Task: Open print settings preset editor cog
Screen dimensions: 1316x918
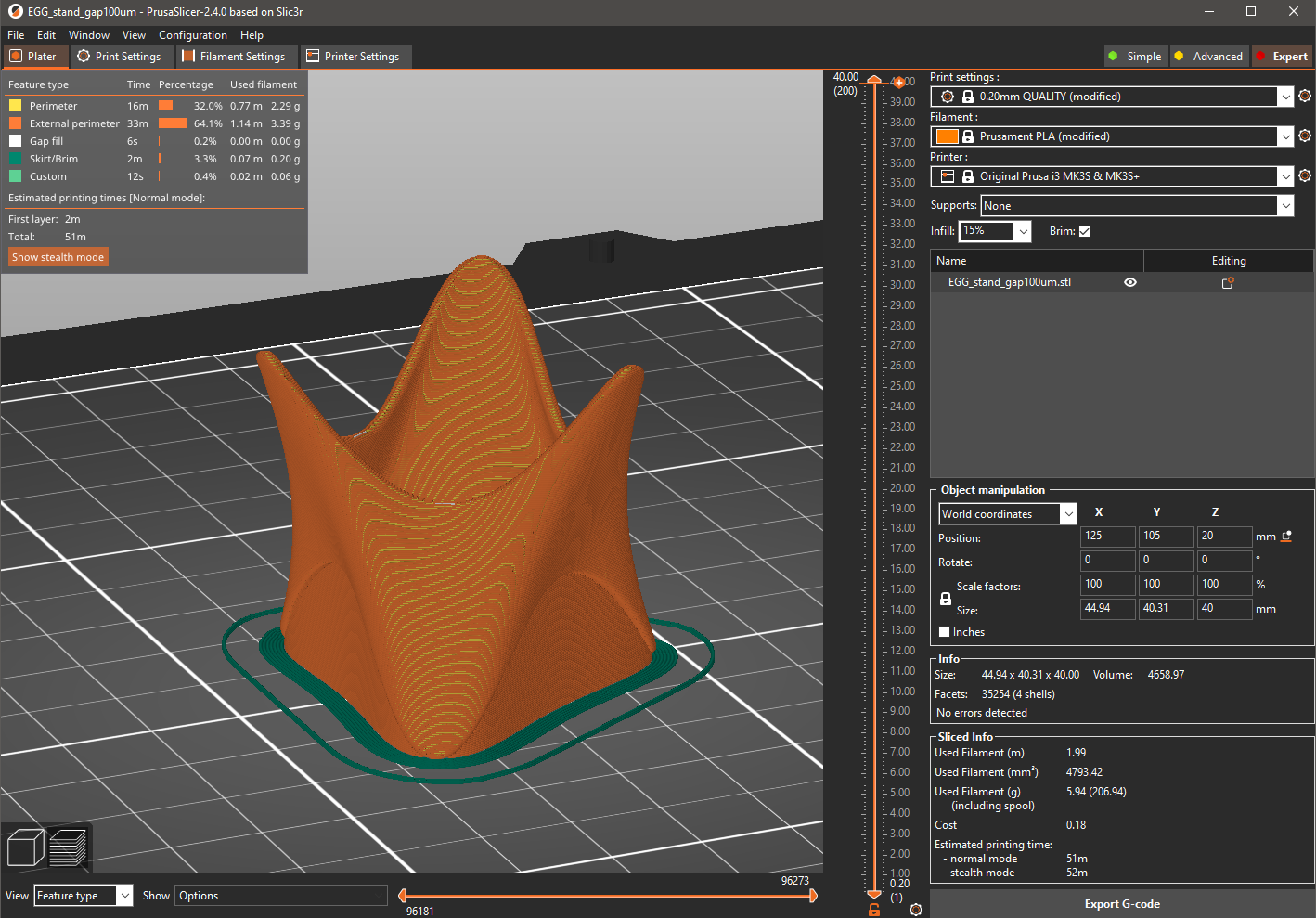Action: click(x=1305, y=97)
